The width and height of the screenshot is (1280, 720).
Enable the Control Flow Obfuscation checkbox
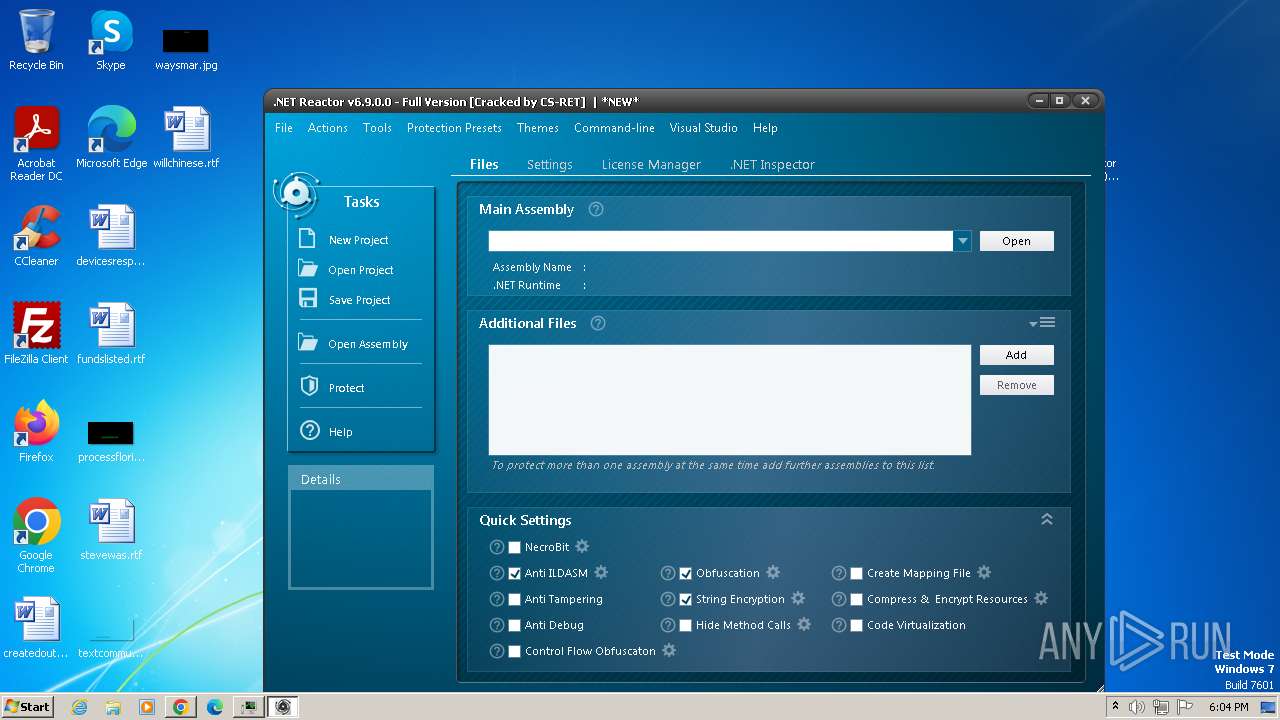pyautogui.click(x=515, y=651)
